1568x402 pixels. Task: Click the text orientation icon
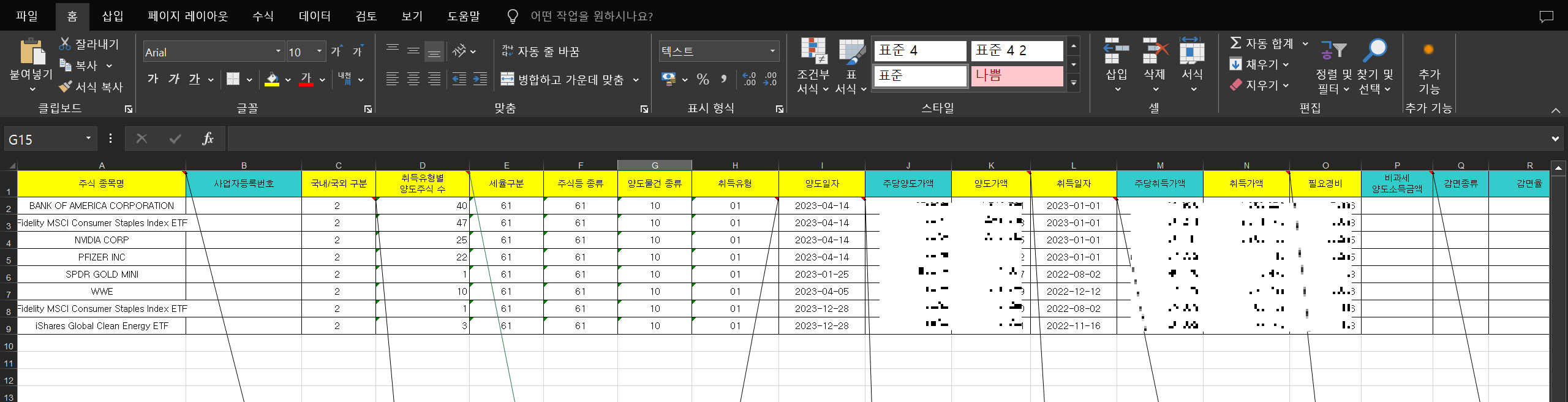(459, 51)
